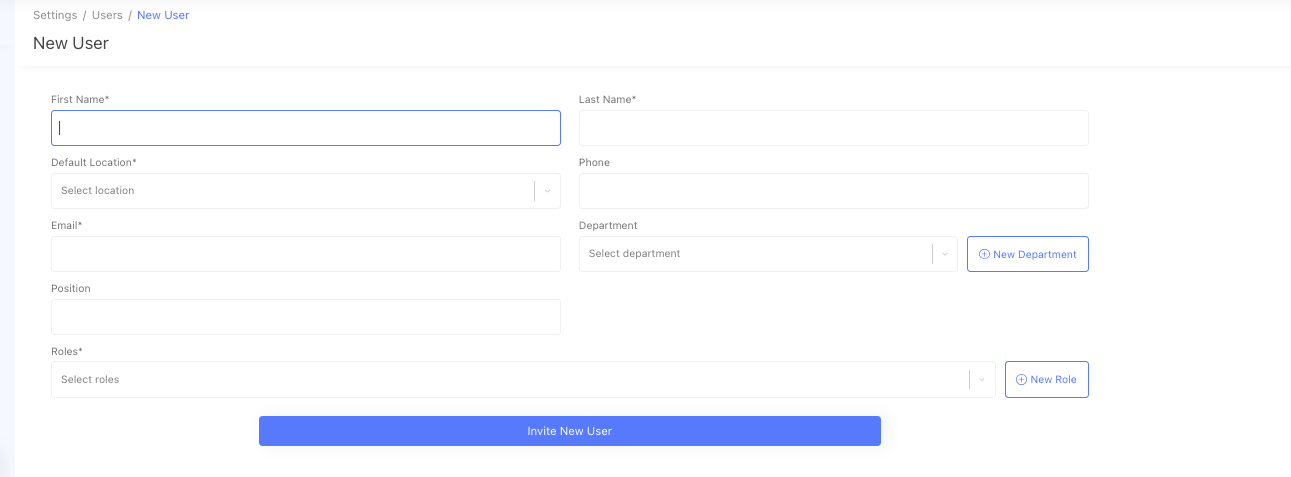
Task: Click the New User breadcrumb item
Action: pos(163,15)
